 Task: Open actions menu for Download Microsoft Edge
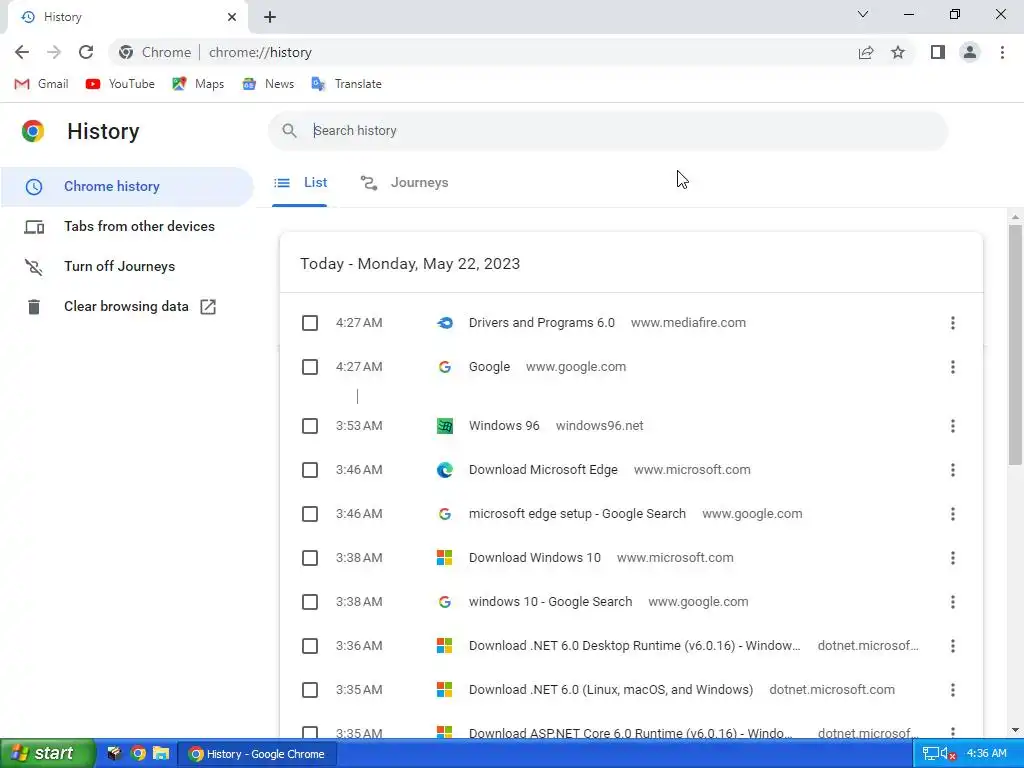[x=953, y=470]
